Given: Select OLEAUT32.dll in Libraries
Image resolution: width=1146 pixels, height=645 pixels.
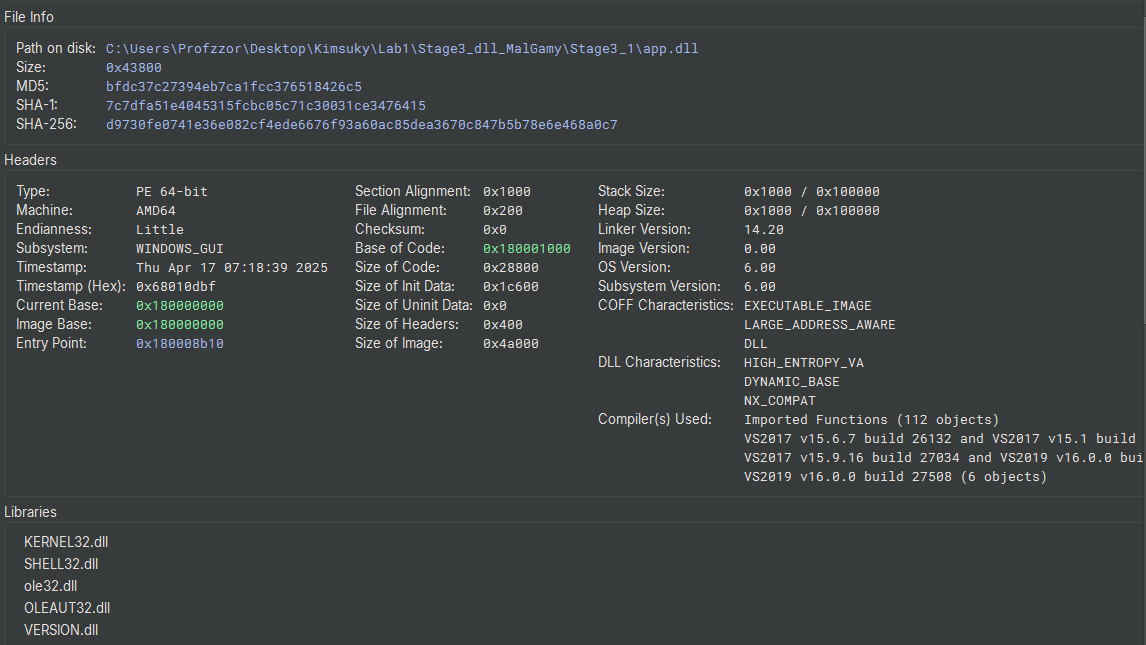Looking at the screenshot, I should pos(66,607).
